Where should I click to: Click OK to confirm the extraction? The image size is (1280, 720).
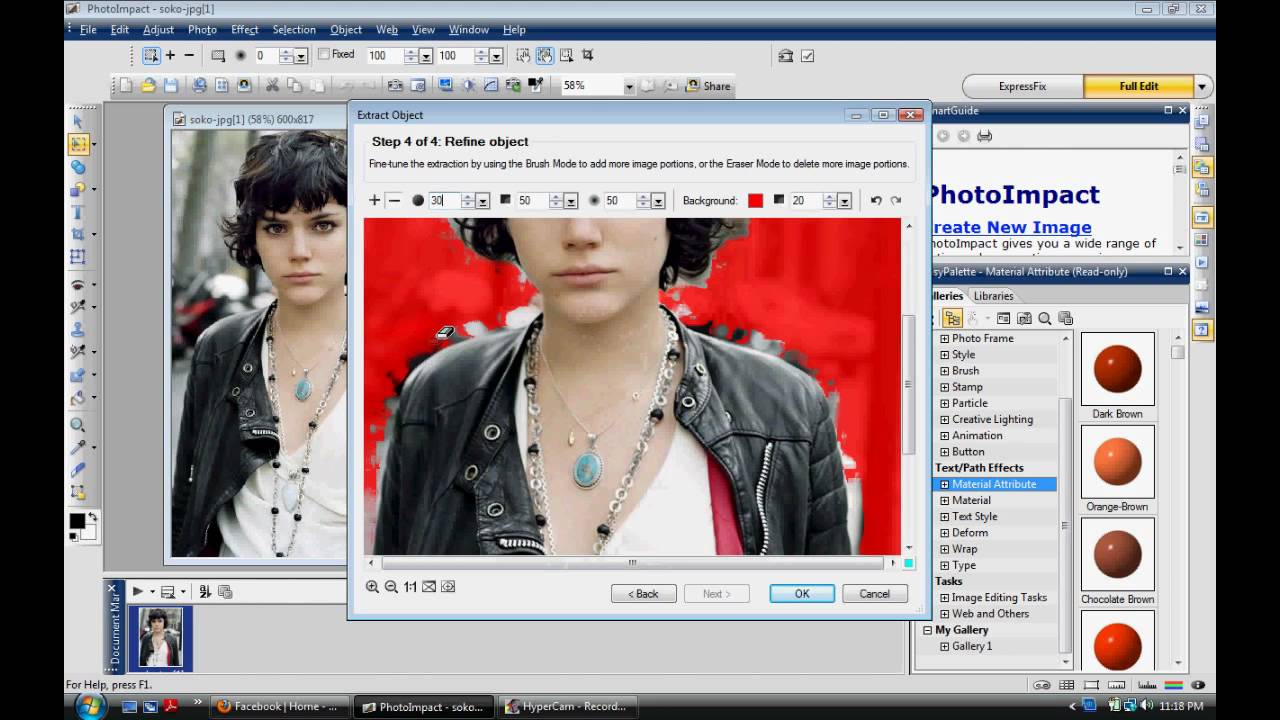pos(800,593)
